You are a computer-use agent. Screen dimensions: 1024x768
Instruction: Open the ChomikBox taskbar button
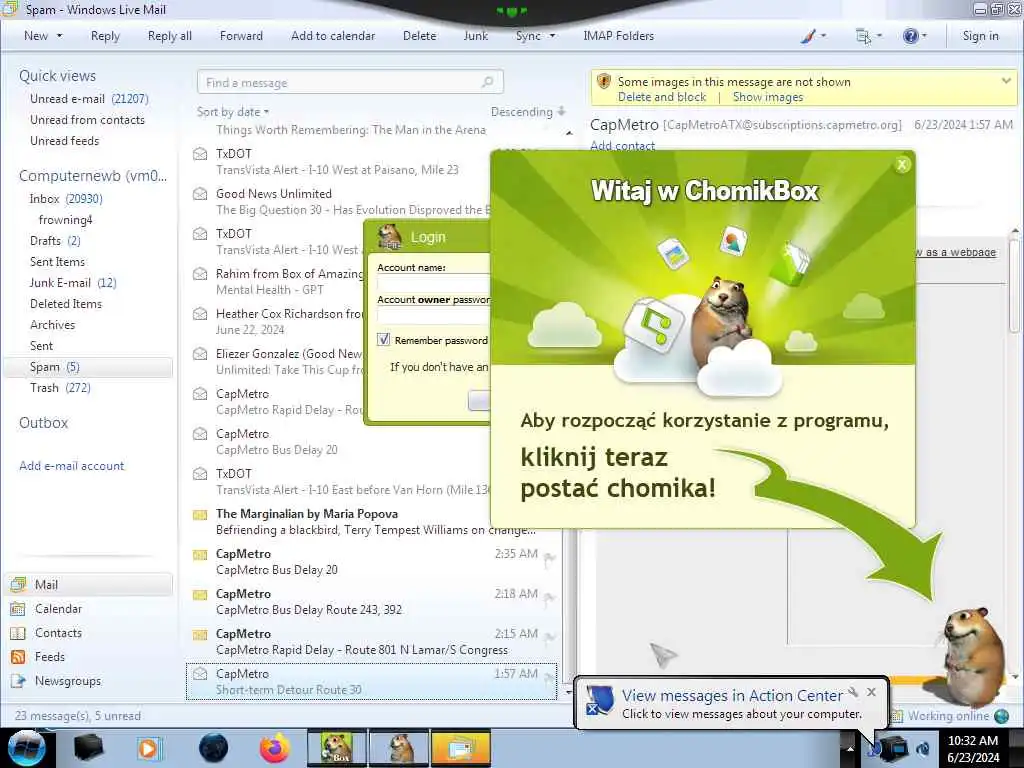(337, 748)
